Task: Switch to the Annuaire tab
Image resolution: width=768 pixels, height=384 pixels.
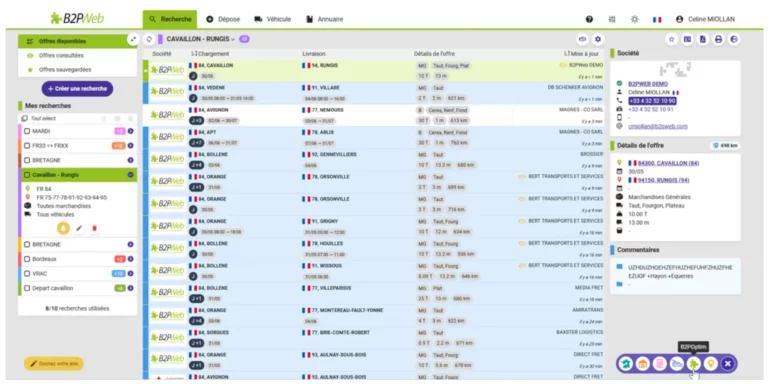Action: [324, 20]
